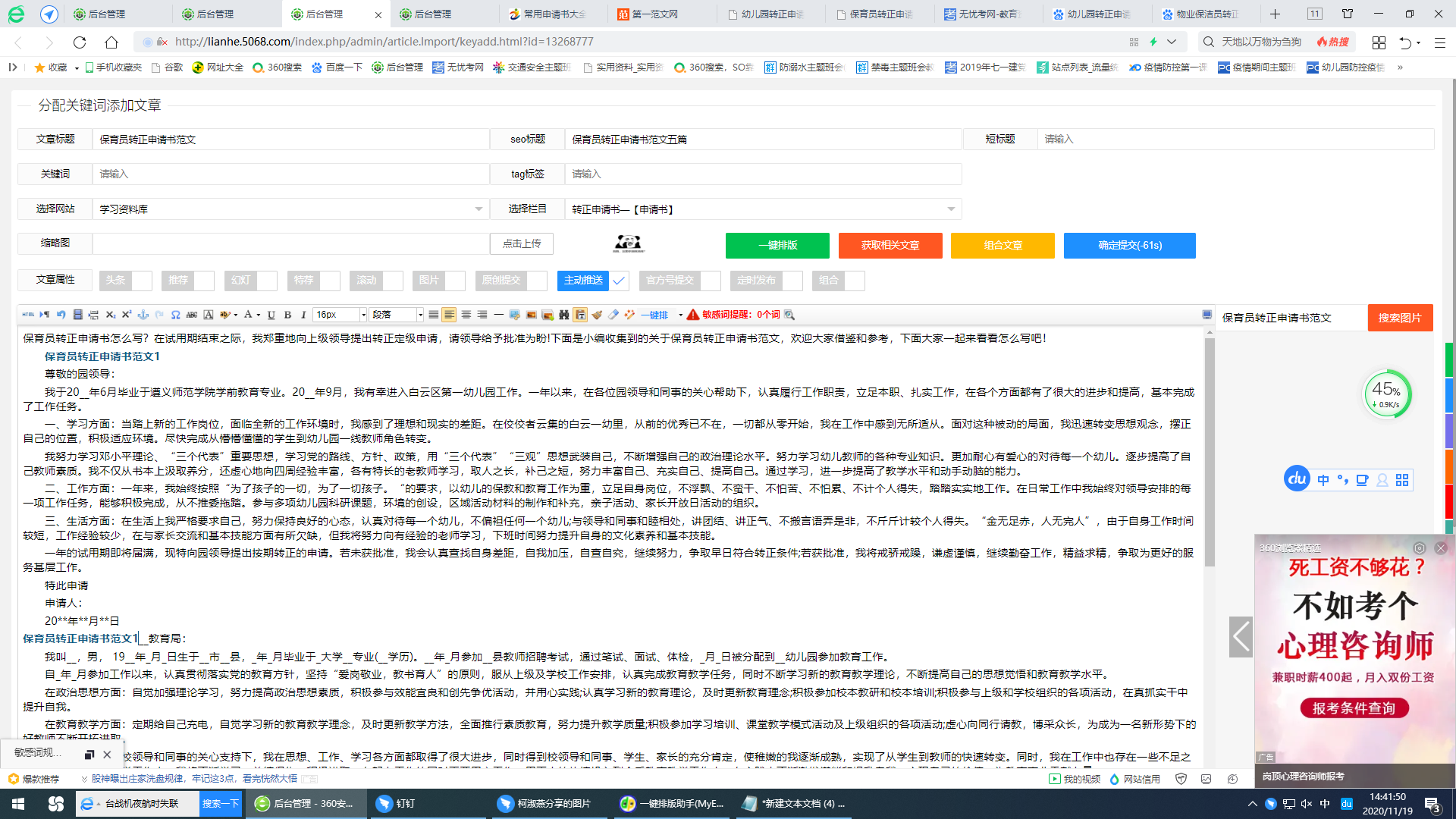
Task: Insert a special character with omega icon
Action: click(x=175, y=315)
